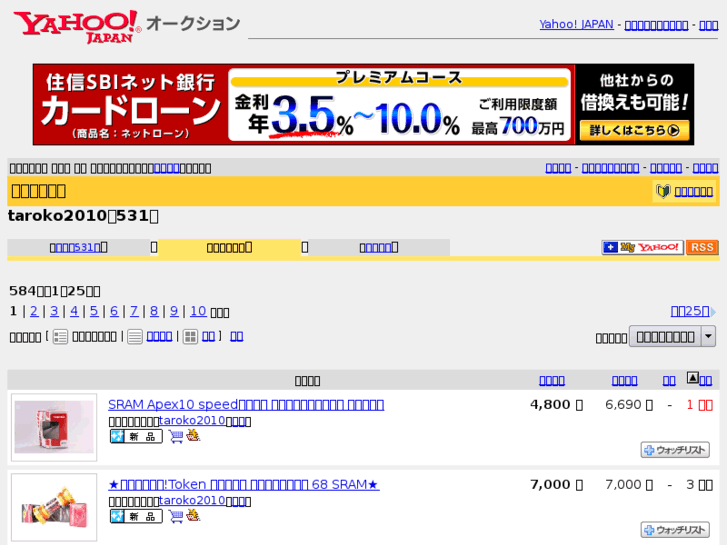
Task: Open the Token 68 SRAM listing title
Action: click(244, 485)
